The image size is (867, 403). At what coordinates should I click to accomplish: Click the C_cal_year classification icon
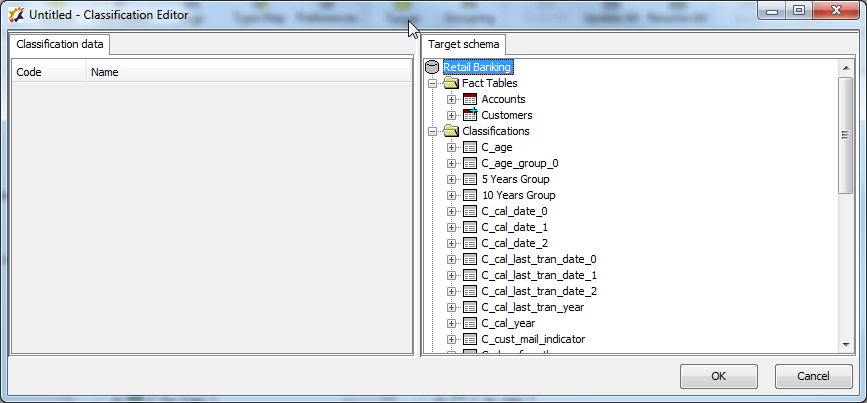pyautogui.click(x=470, y=323)
